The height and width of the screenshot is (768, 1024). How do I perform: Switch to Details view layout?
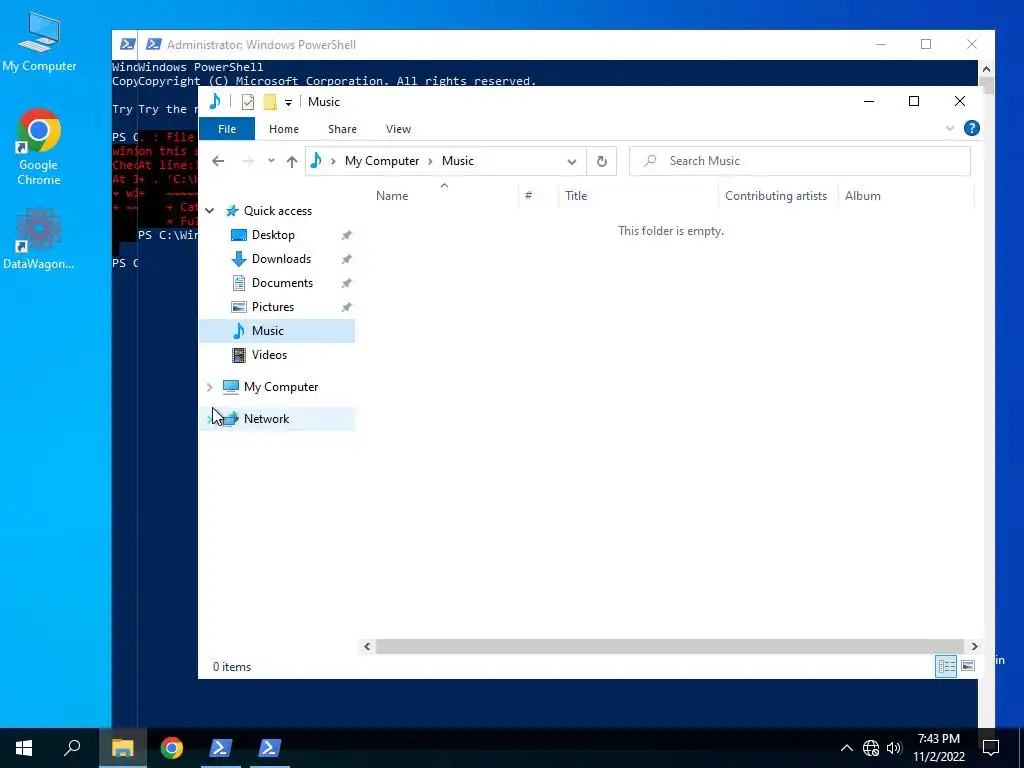[x=946, y=666]
